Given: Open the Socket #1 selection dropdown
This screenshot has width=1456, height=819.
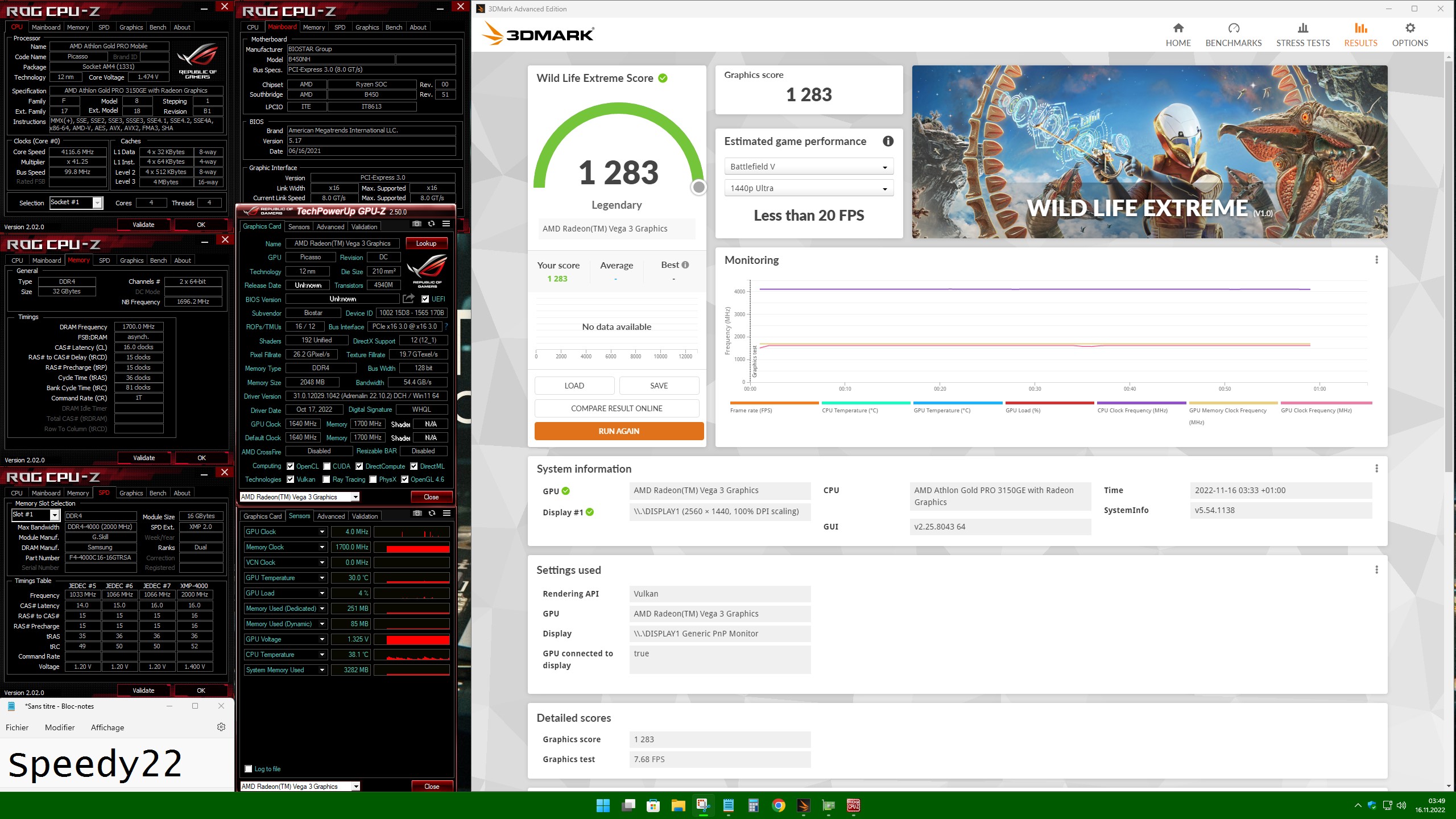Looking at the screenshot, I should [76, 202].
